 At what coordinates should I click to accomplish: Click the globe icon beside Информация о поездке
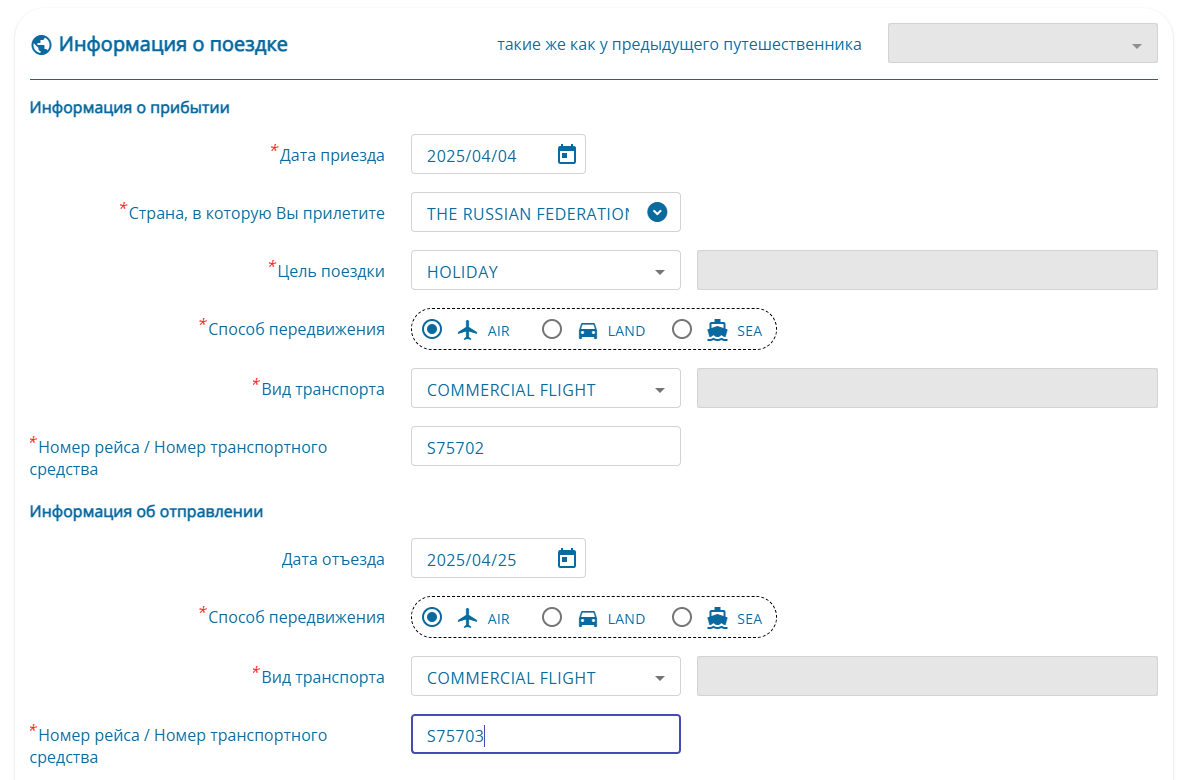point(41,45)
